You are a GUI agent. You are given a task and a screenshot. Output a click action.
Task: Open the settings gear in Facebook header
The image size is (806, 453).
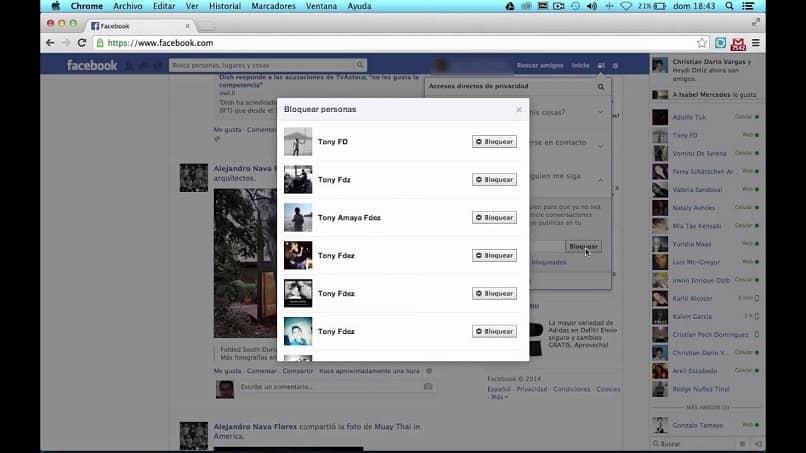tap(615, 66)
